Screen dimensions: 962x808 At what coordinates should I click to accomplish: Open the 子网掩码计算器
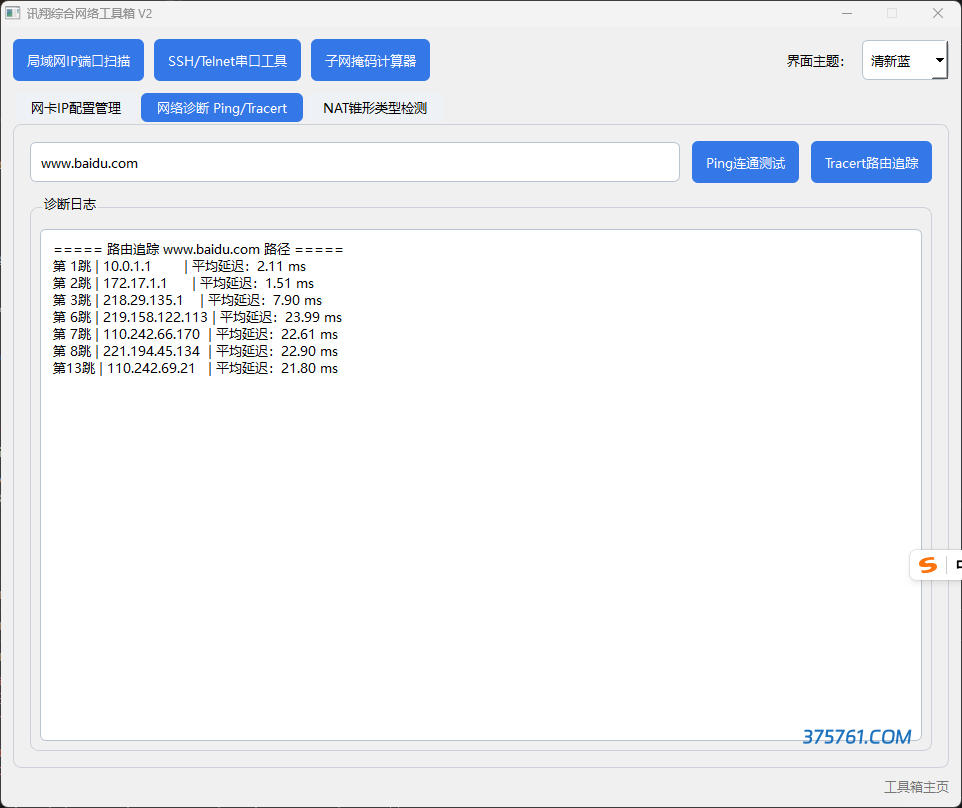coord(370,60)
